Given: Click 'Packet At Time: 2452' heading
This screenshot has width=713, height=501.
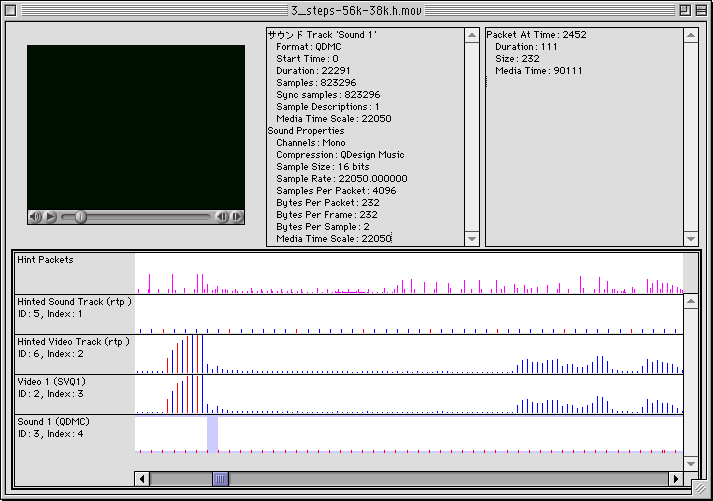Looking at the screenshot, I should 537,35.
